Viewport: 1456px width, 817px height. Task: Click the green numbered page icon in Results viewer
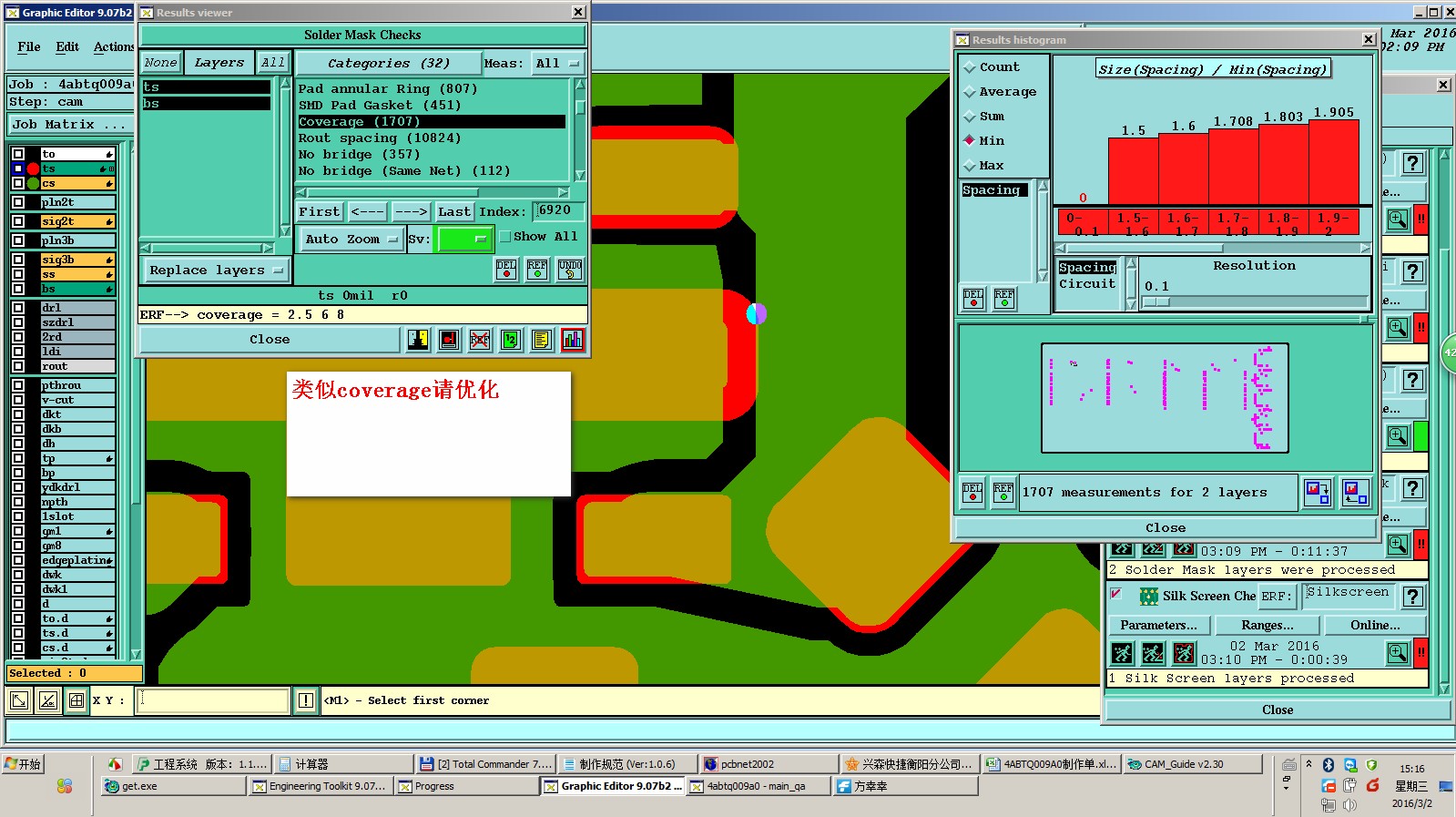pyautogui.click(x=511, y=340)
